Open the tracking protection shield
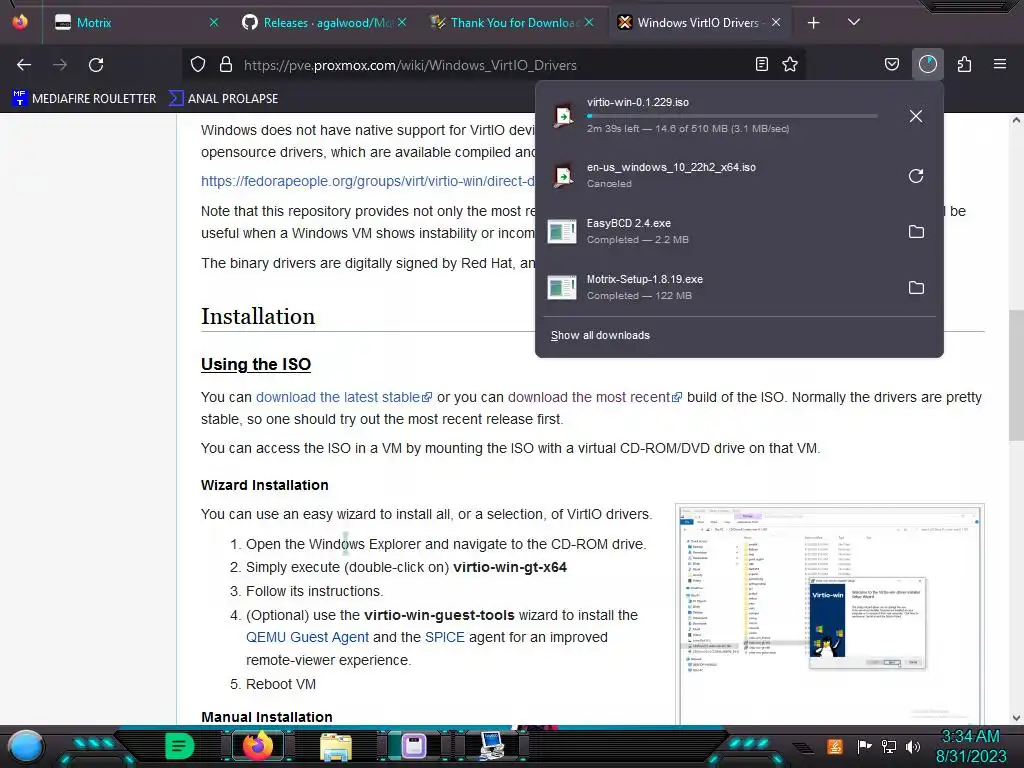Screen dimensions: 1024x768 pyautogui.click(x=198, y=65)
